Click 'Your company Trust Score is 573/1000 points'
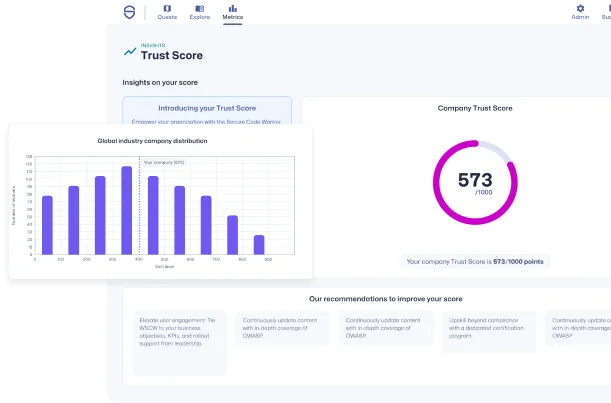 [x=475, y=262]
